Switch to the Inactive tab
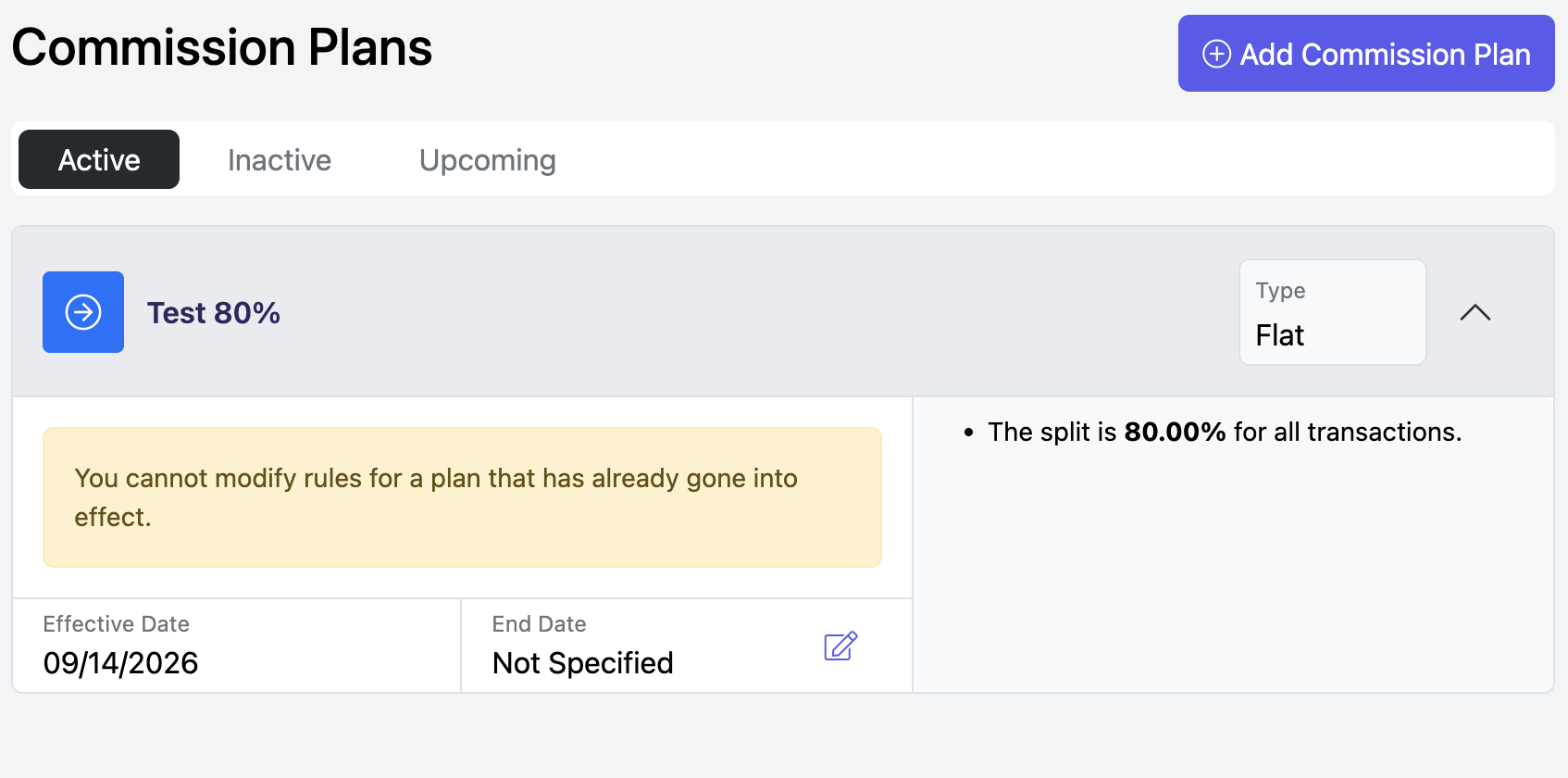This screenshot has width=1568, height=778. pyautogui.click(x=280, y=160)
